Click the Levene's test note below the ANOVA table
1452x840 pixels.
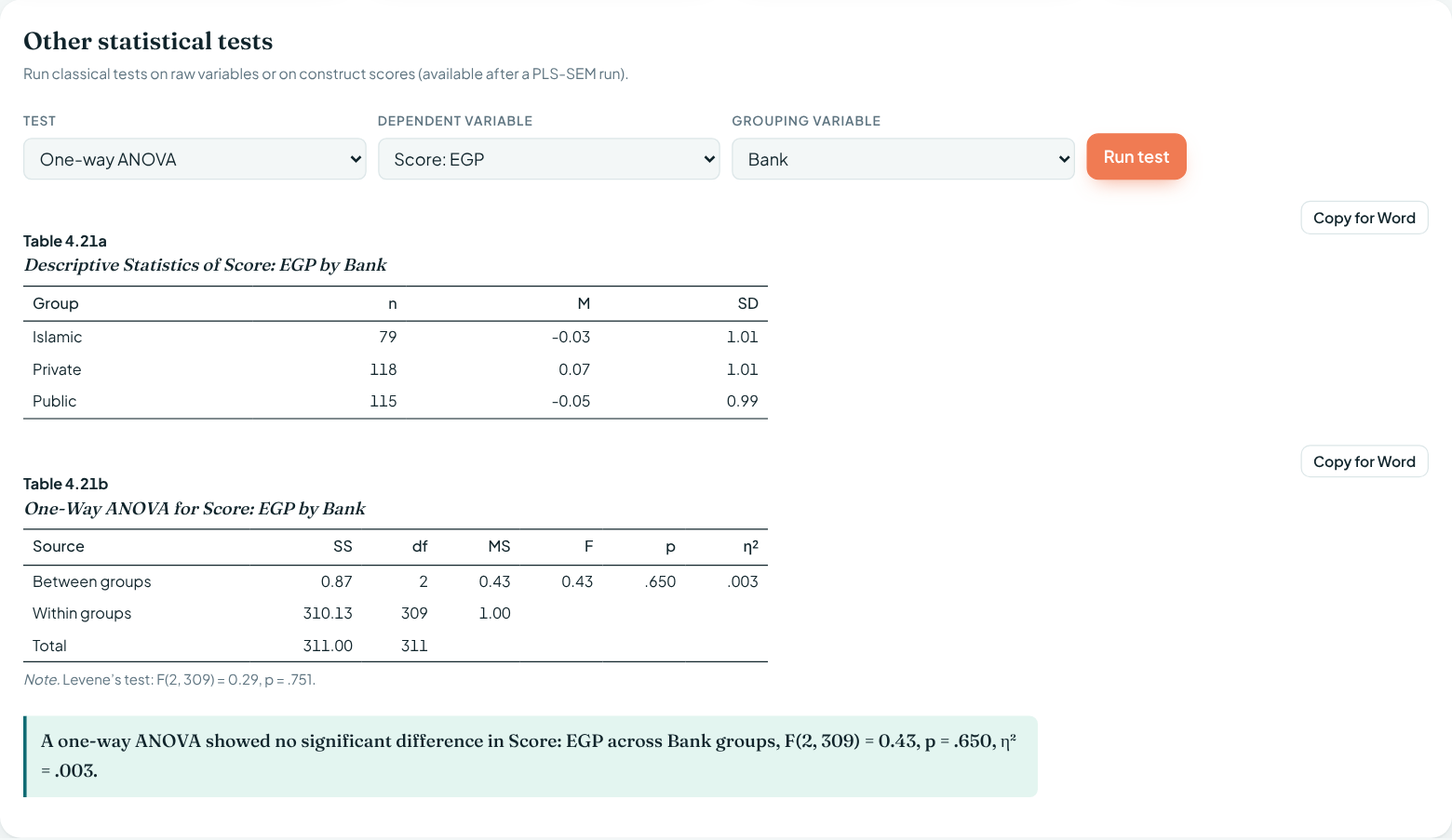169,680
